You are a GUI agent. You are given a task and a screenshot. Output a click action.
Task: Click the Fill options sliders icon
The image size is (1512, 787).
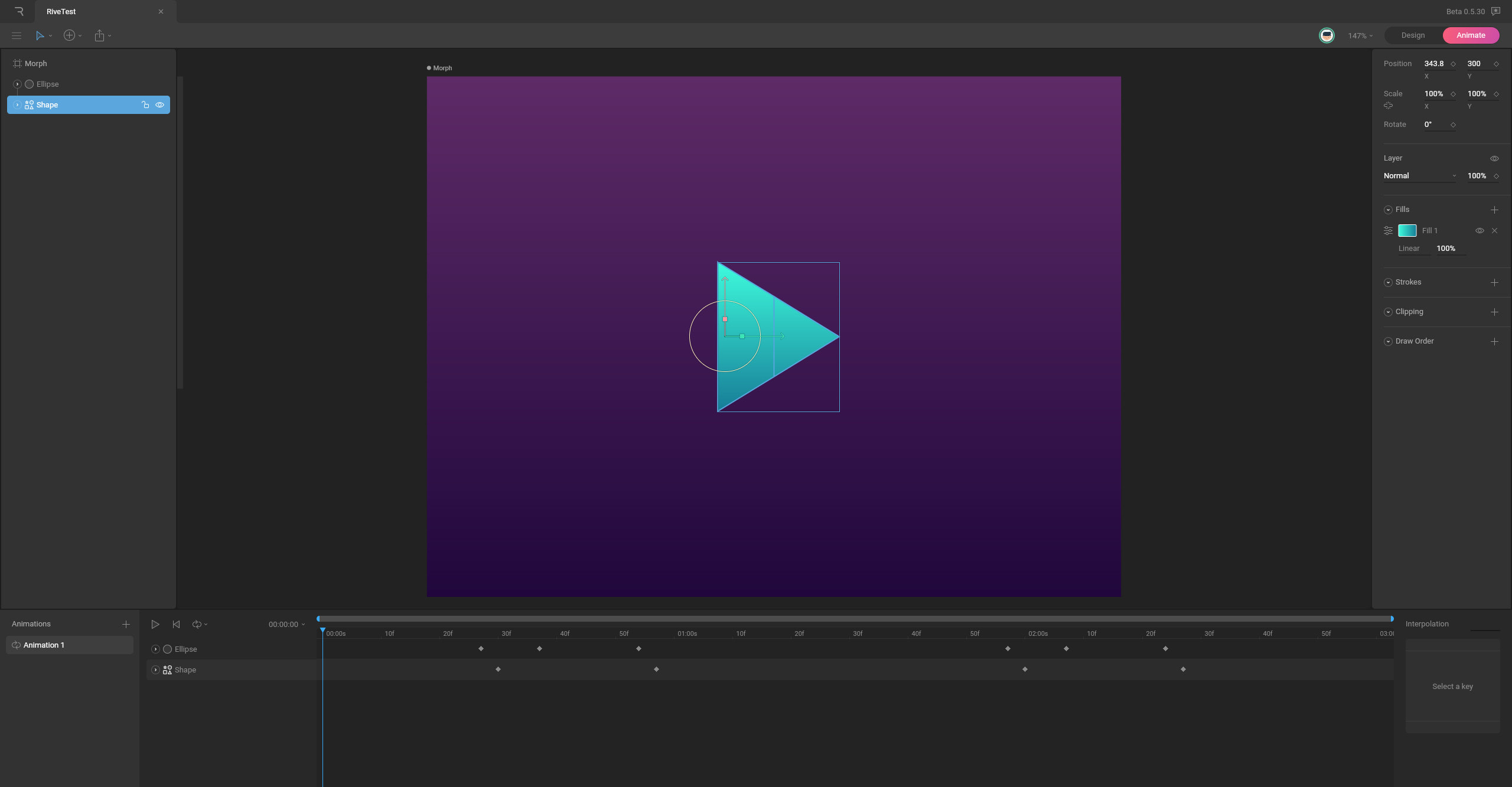(1387, 230)
